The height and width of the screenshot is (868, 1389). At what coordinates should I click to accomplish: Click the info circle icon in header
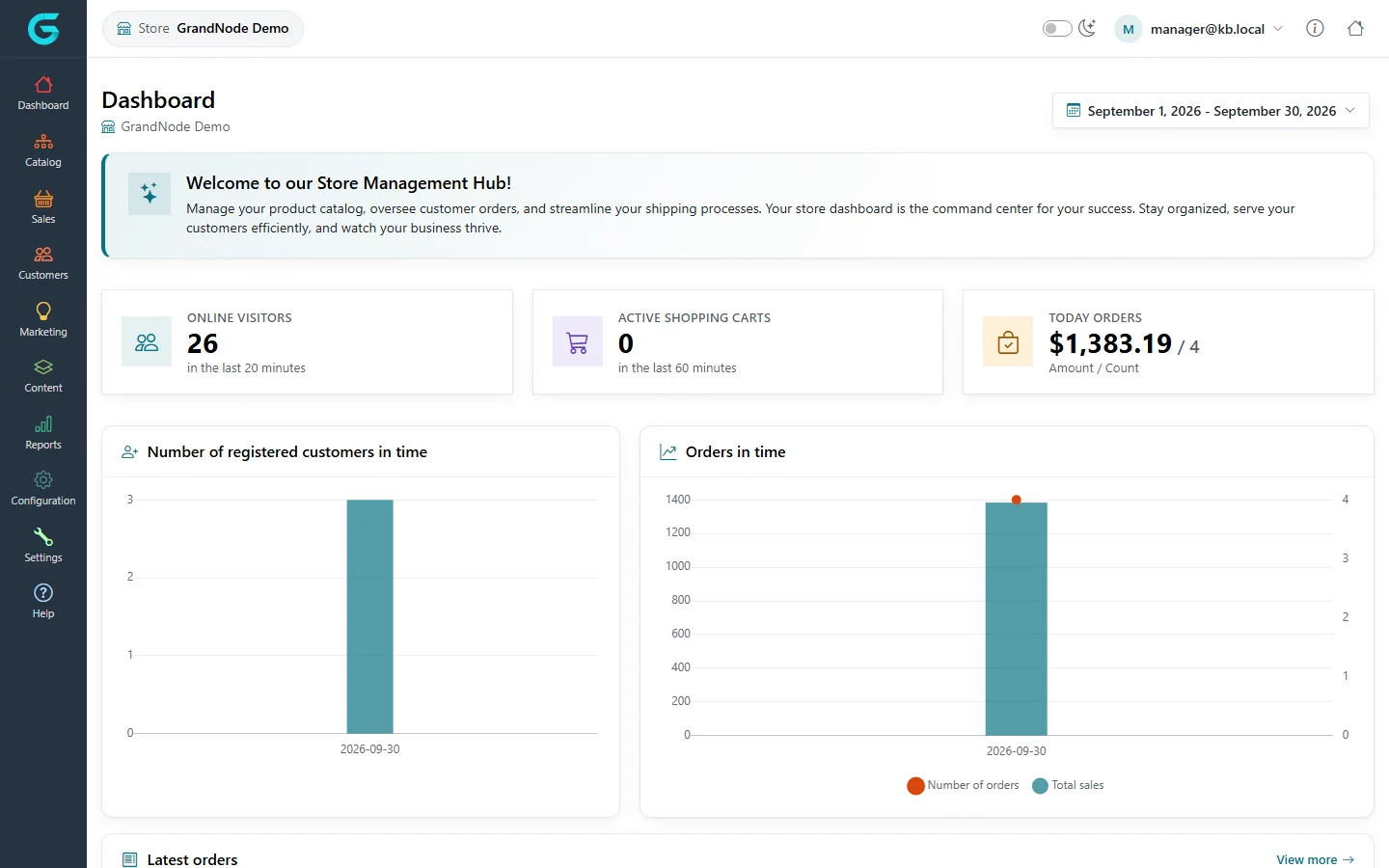1315,28
